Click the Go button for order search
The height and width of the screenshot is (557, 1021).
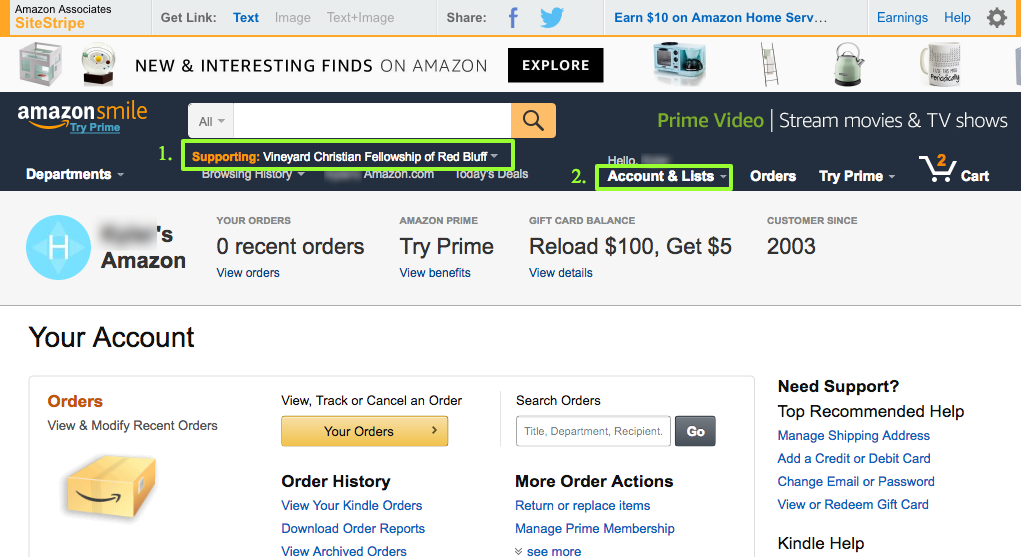(x=695, y=431)
